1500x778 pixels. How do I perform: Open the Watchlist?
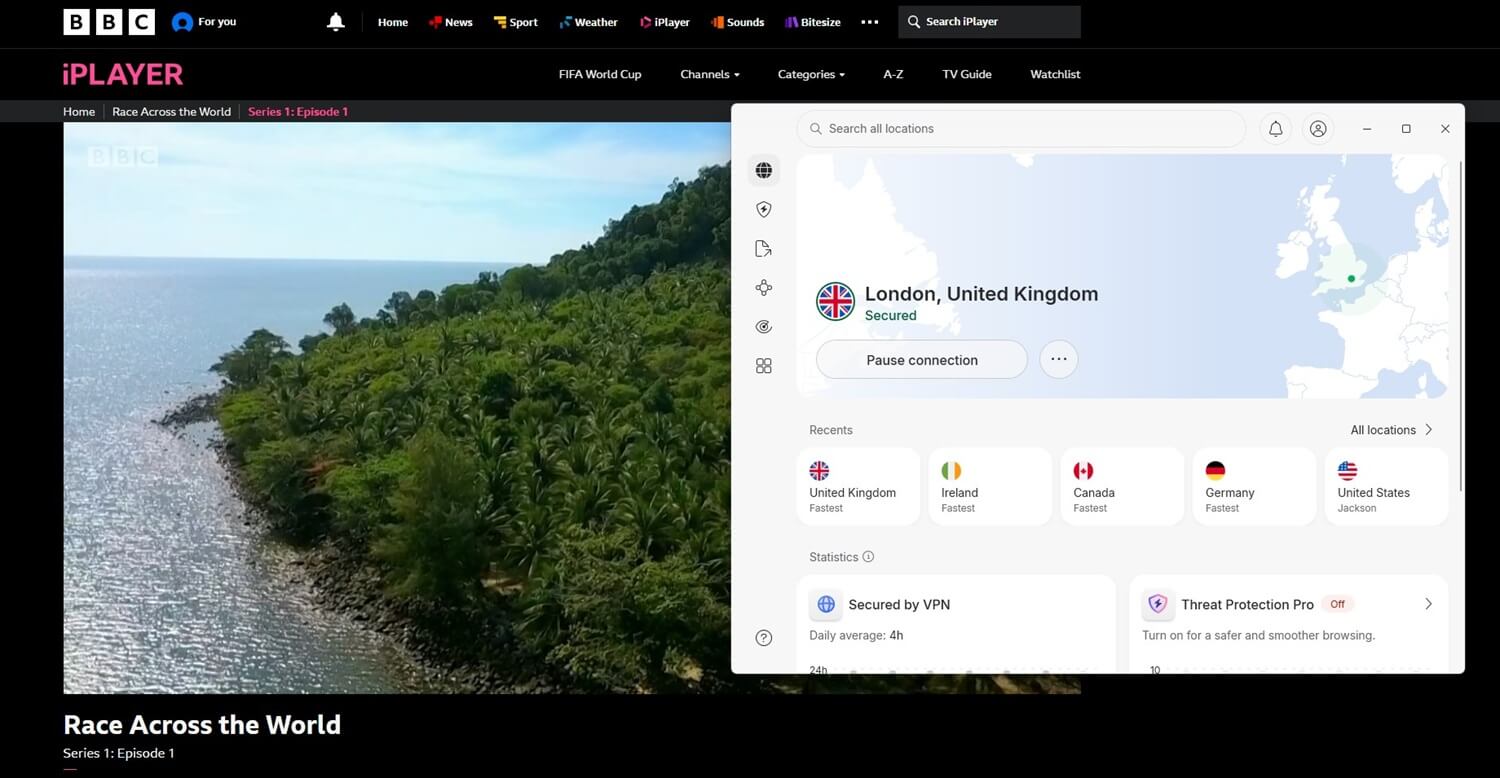pyautogui.click(x=1055, y=74)
